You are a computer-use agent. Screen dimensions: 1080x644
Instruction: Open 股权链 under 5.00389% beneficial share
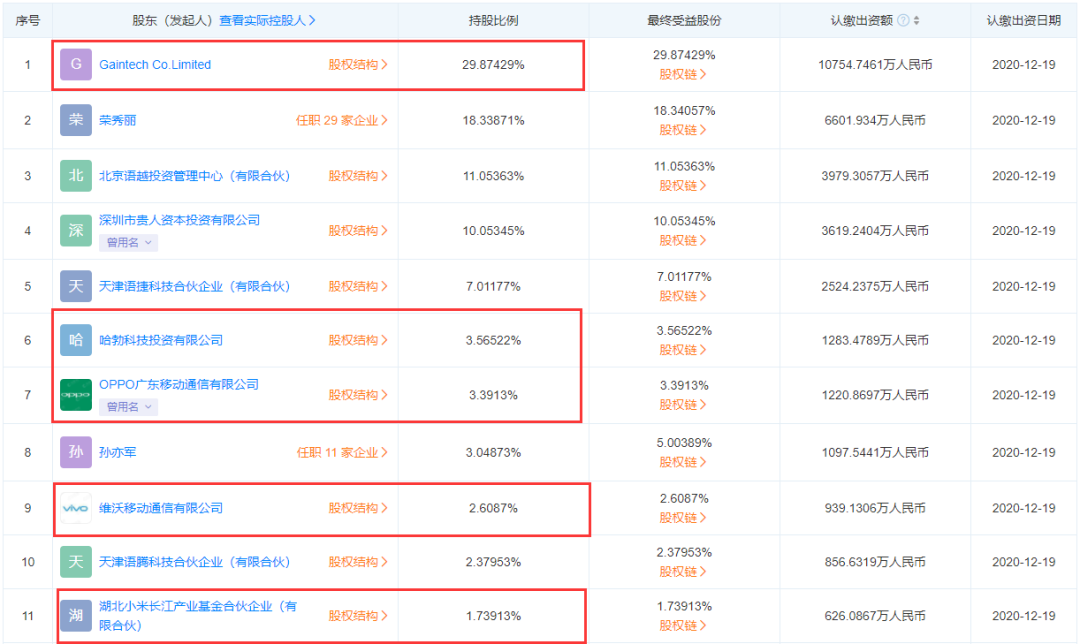(x=683, y=462)
